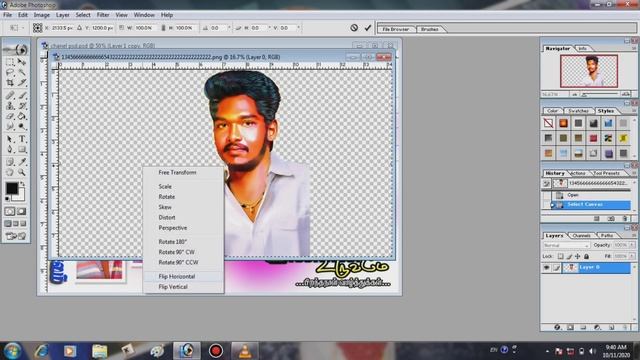Screen dimensions: 640x360
Task: Select the Type tool
Action: click(22, 139)
